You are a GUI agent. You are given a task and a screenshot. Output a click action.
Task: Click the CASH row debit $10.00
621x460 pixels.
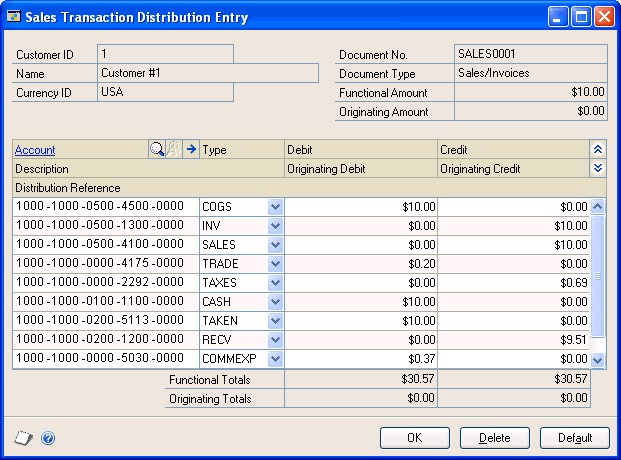[x=361, y=302]
